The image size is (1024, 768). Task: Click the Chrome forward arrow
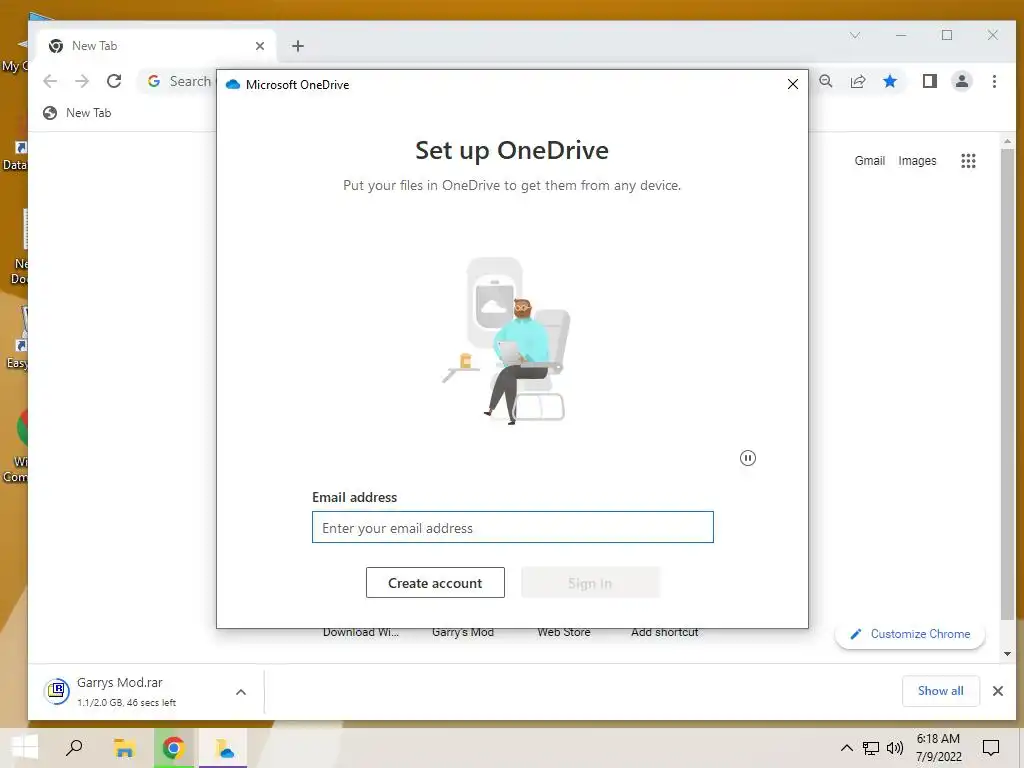click(82, 81)
